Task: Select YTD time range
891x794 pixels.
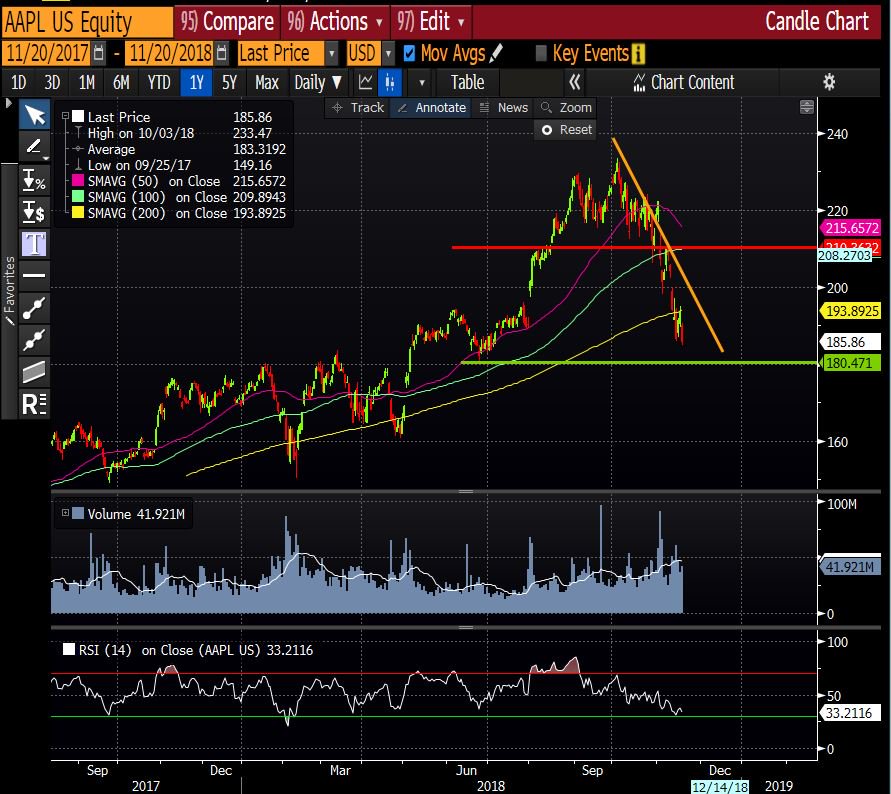Action: pos(159,83)
